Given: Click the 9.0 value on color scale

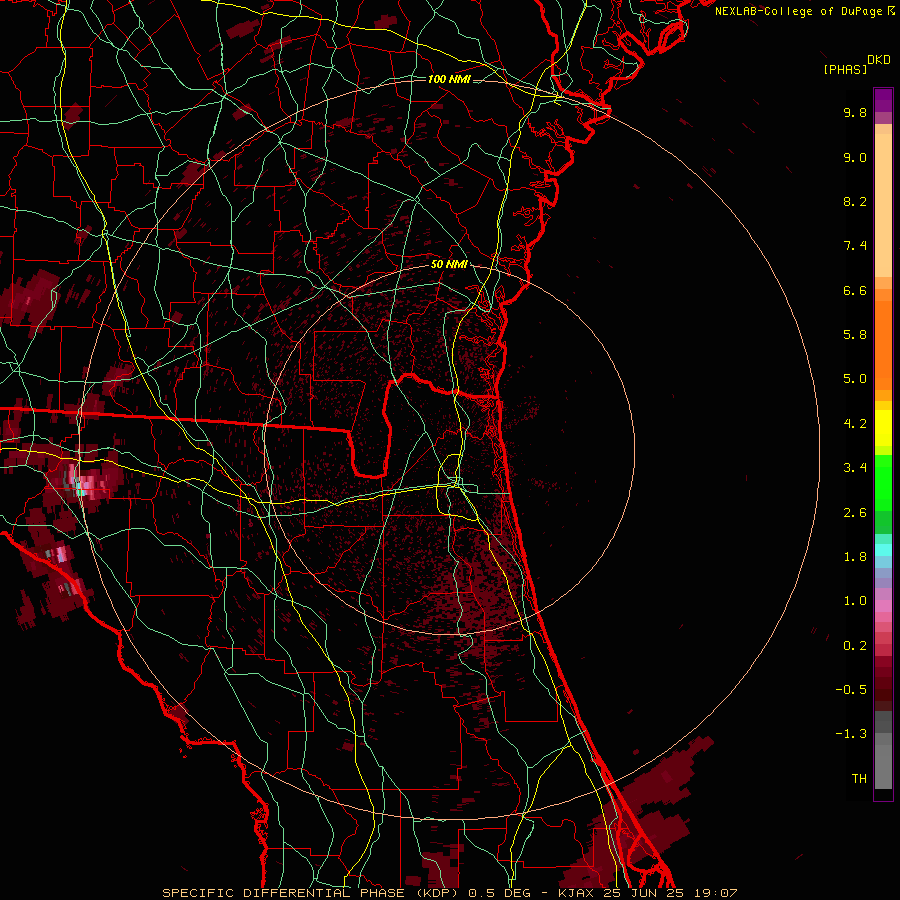Looking at the screenshot, I should tap(855, 157).
